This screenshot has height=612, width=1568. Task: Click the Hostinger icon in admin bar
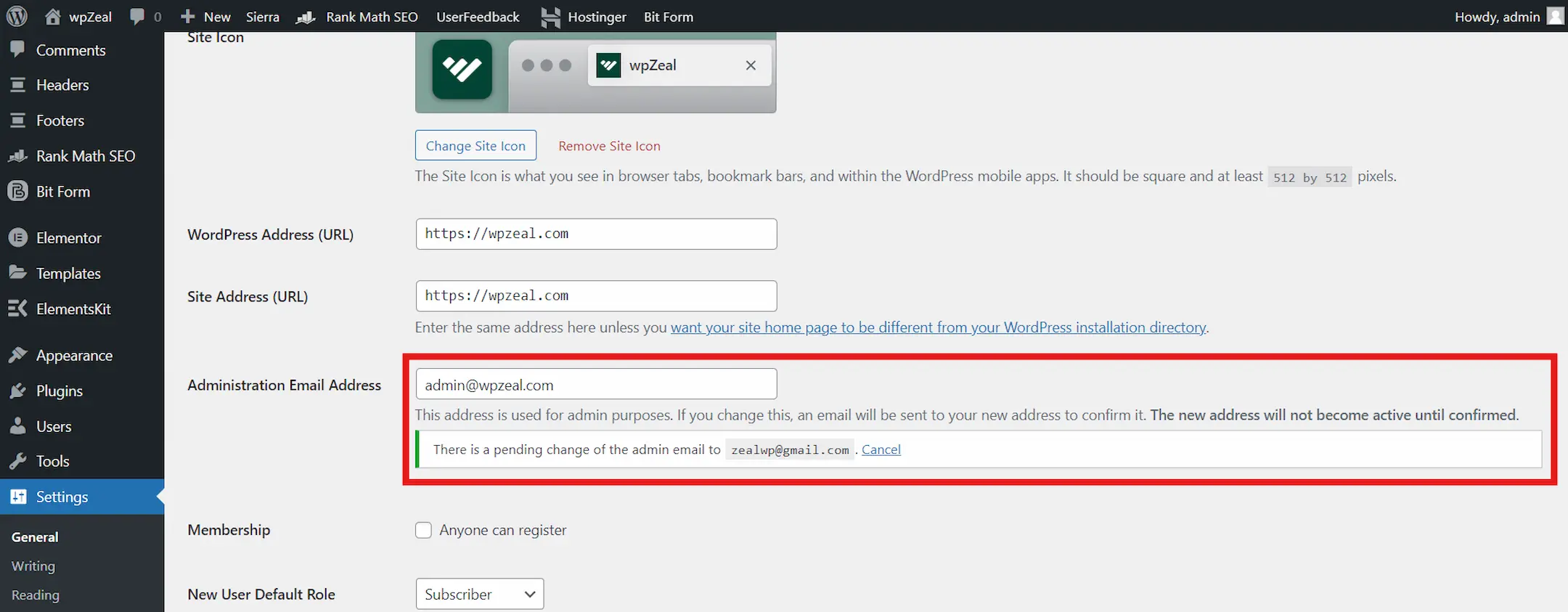pos(551,17)
